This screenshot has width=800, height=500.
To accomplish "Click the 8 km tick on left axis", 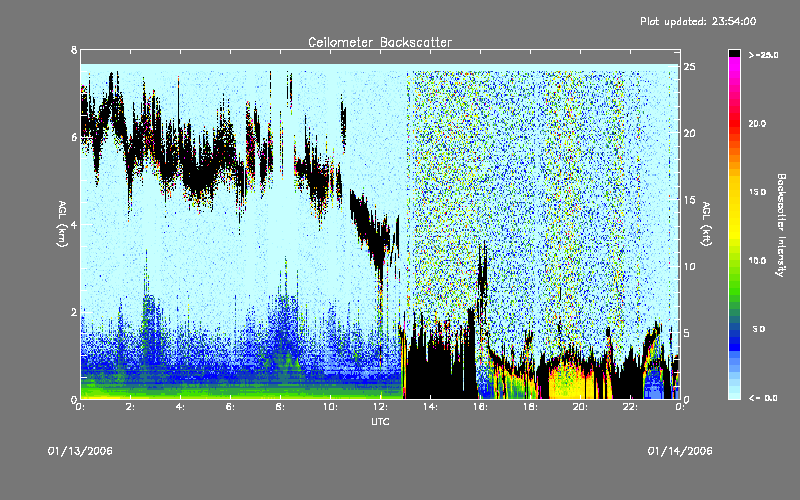I will click(x=74, y=50).
